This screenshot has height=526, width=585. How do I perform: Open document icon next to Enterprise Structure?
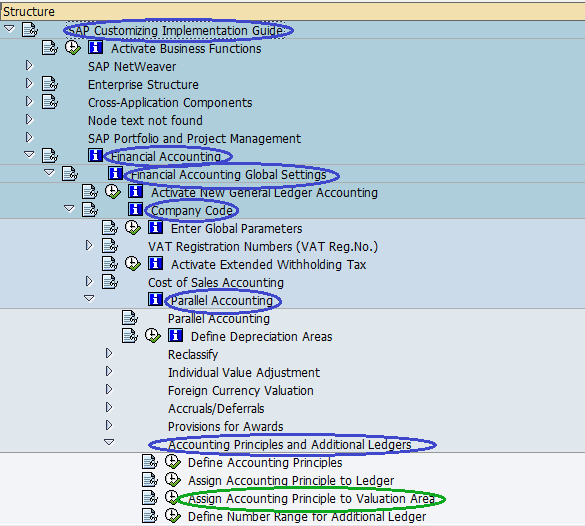tap(50, 84)
